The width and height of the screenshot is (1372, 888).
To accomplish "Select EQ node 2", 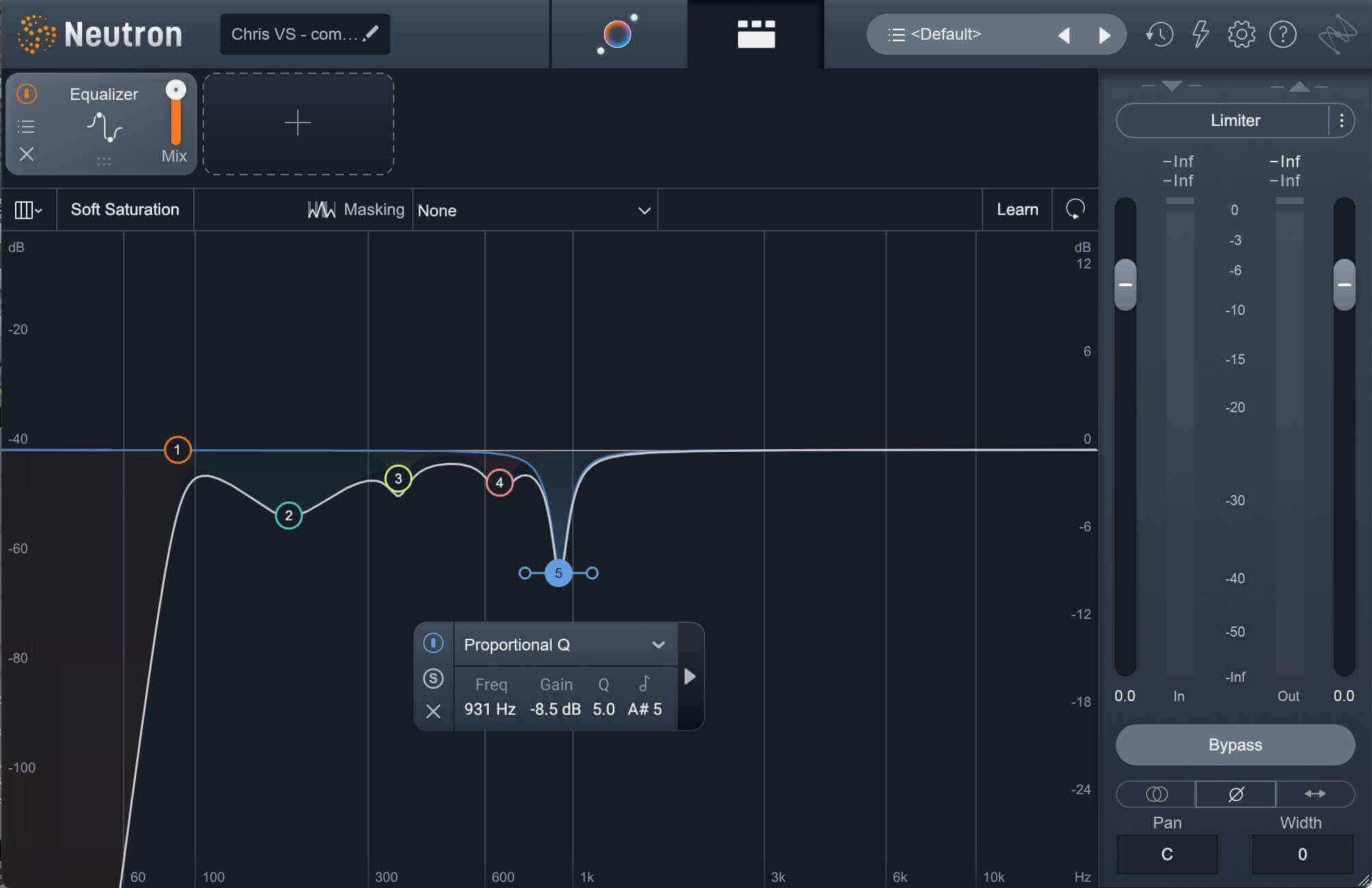I will (289, 516).
